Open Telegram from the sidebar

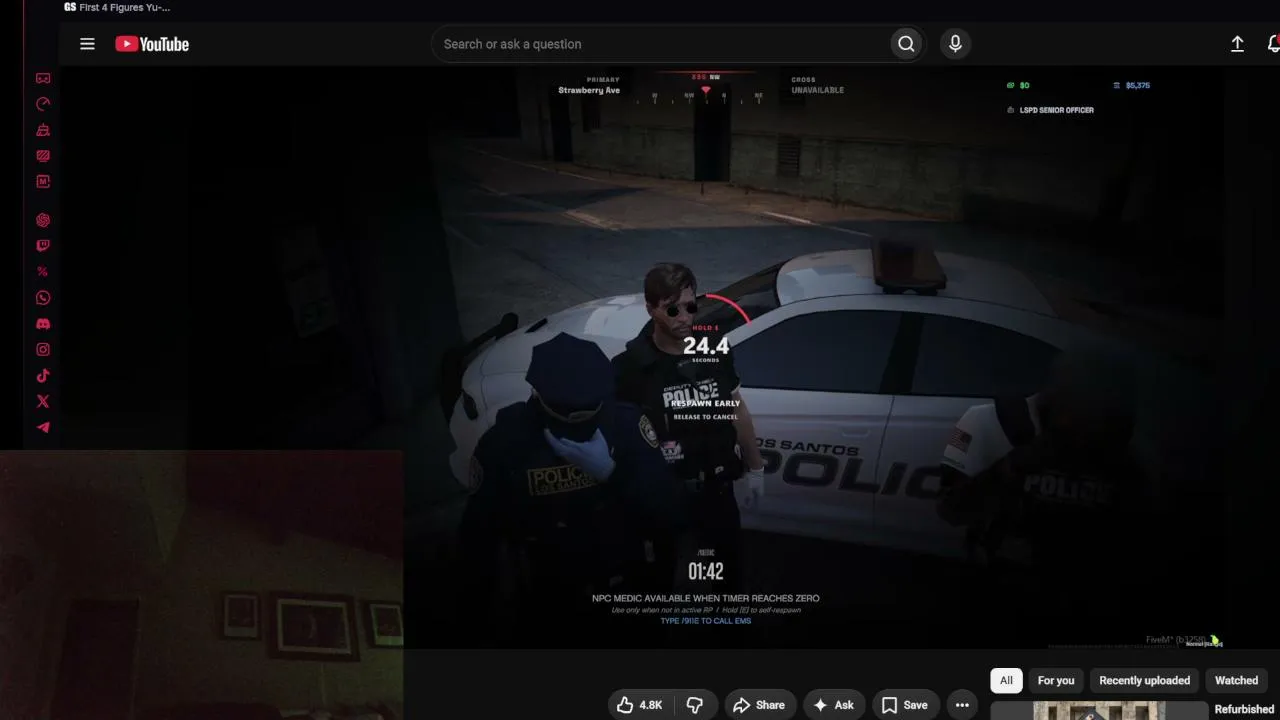[43, 428]
